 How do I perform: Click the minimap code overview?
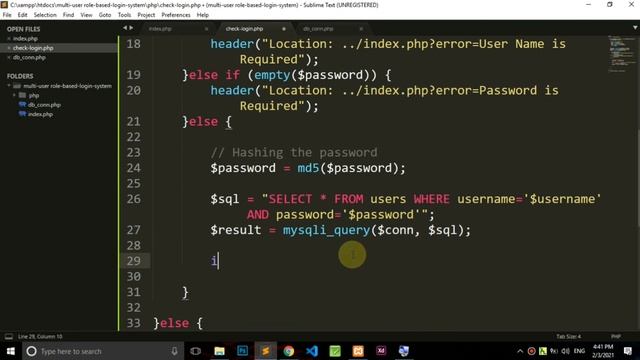pos(622,53)
